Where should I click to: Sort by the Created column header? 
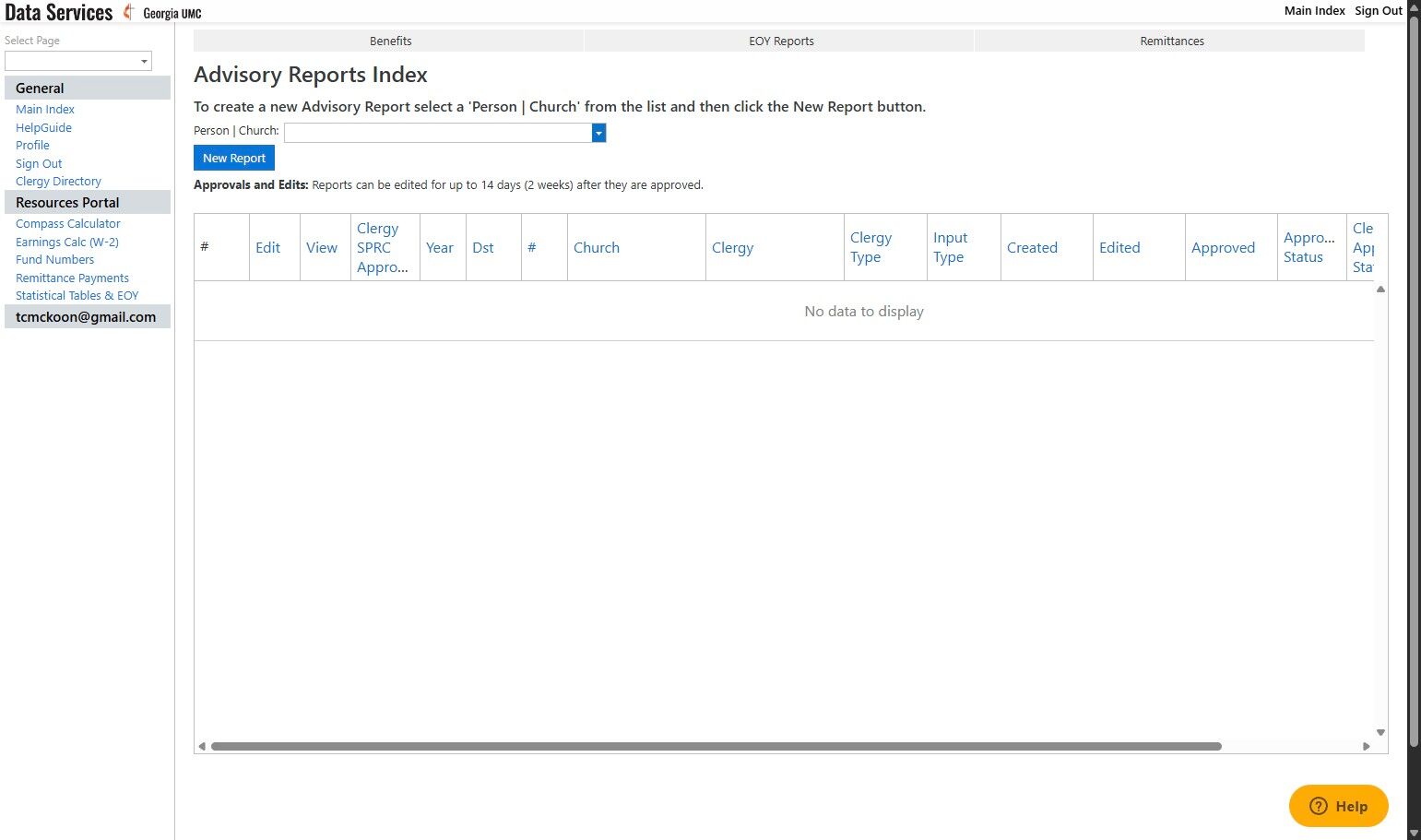click(1032, 247)
